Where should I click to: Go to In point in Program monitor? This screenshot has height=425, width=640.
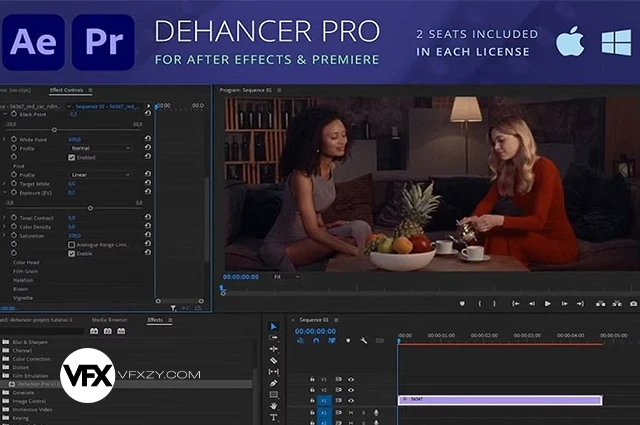516,304
